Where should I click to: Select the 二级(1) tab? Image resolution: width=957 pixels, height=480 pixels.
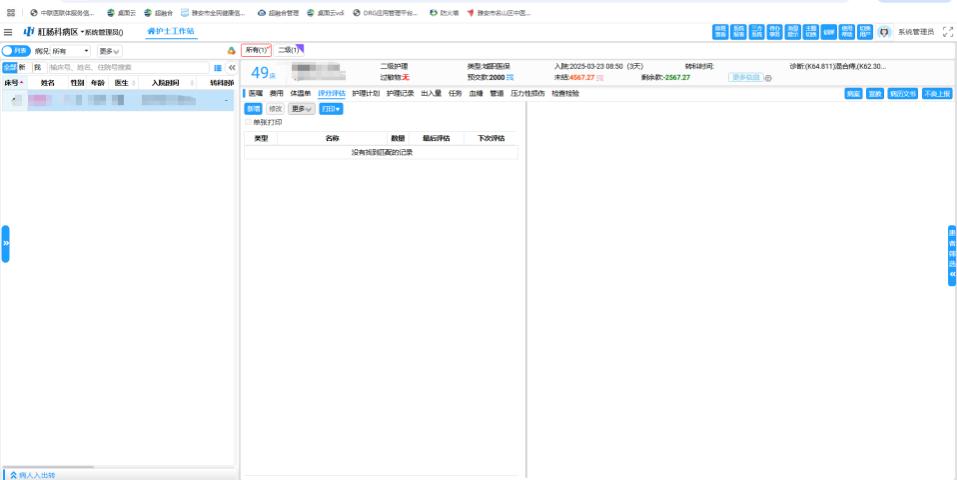pos(289,50)
